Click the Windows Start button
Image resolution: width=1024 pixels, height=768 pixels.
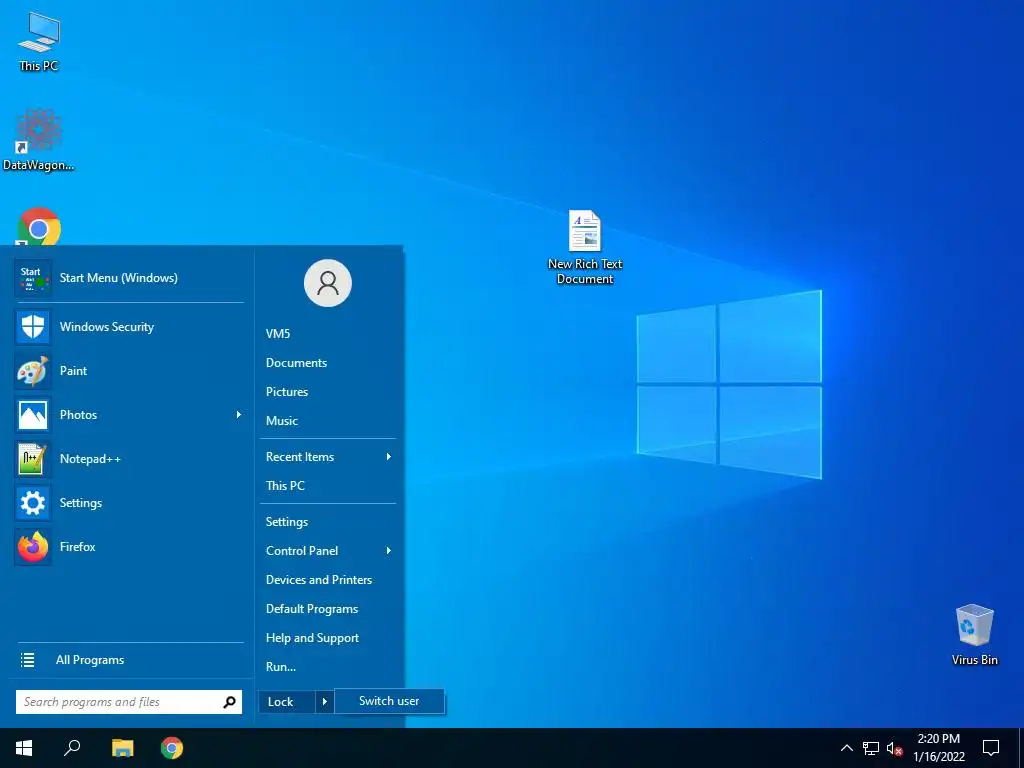[24, 748]
